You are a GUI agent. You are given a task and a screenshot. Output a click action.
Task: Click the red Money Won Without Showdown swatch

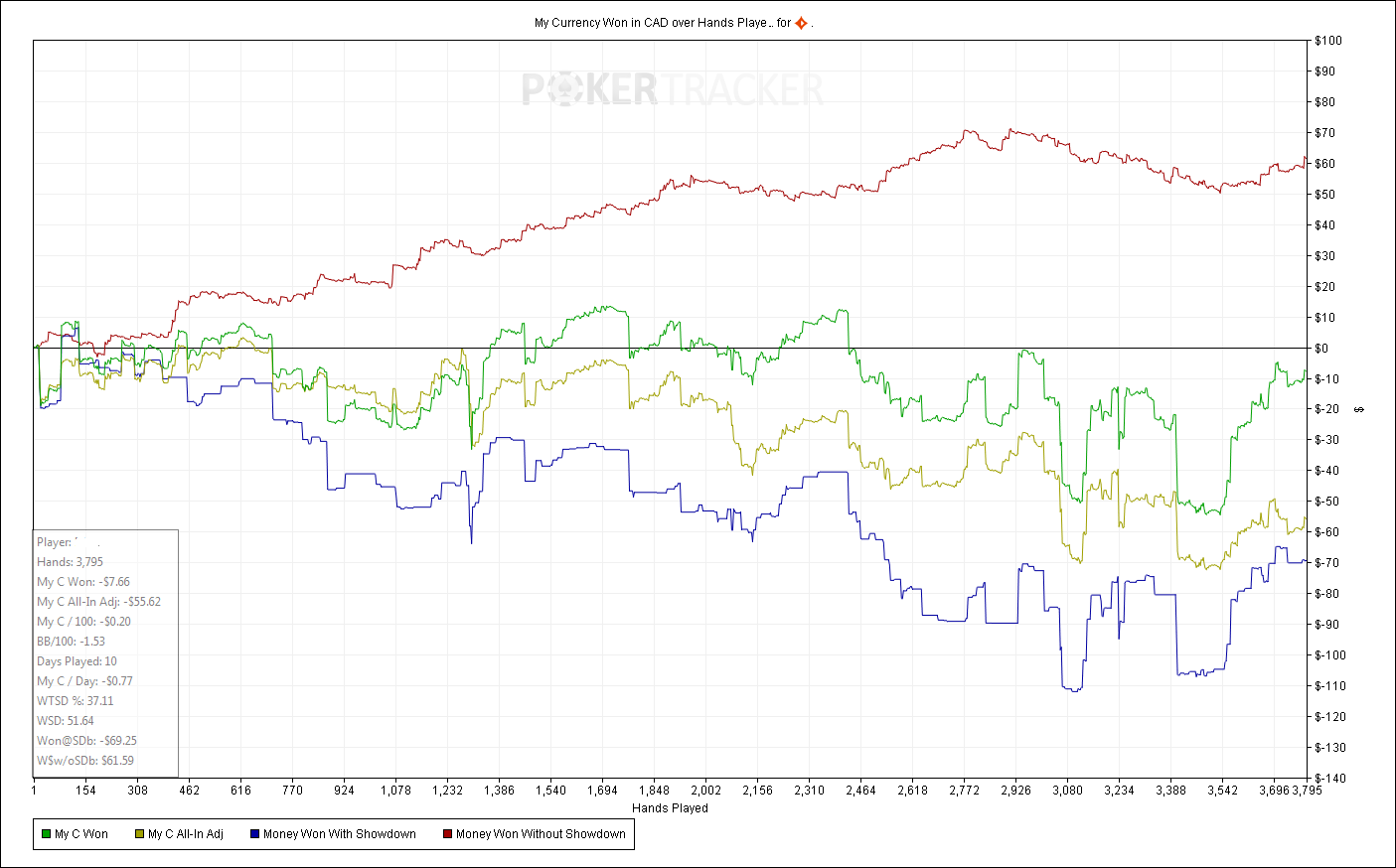[447, 834]
